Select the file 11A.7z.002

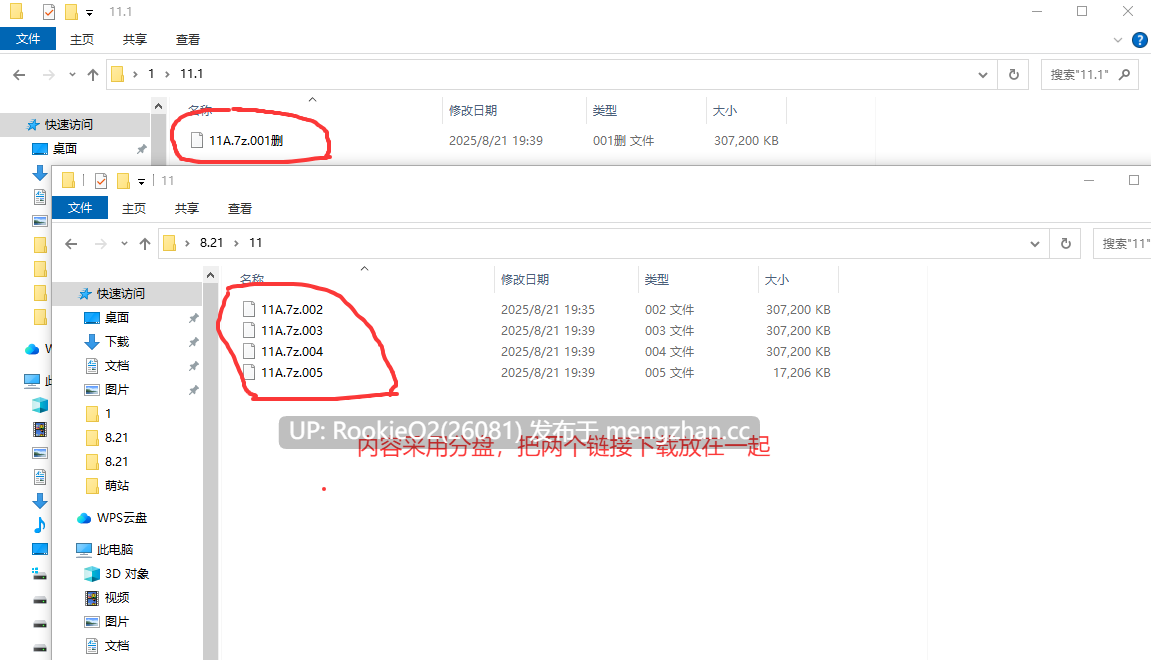(x=291, y=310)
